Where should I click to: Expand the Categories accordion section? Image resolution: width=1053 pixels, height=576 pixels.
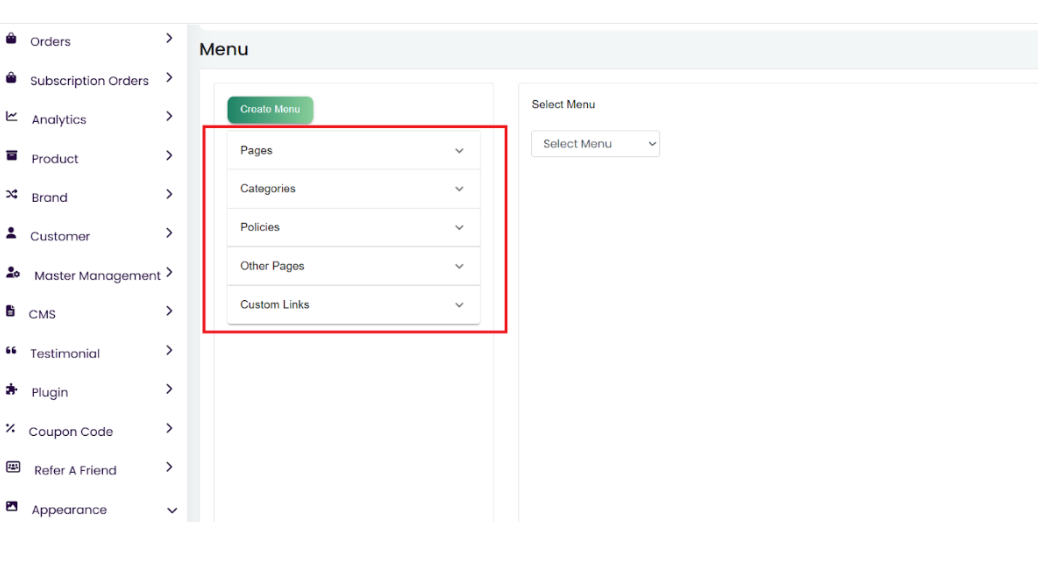pyautogui.click(x=353, y=189)
